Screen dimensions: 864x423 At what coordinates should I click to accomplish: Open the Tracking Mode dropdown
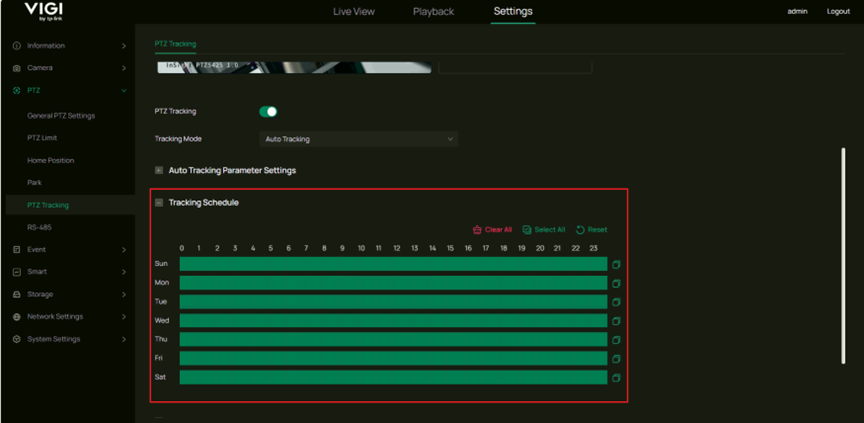[x=359, y=139]
